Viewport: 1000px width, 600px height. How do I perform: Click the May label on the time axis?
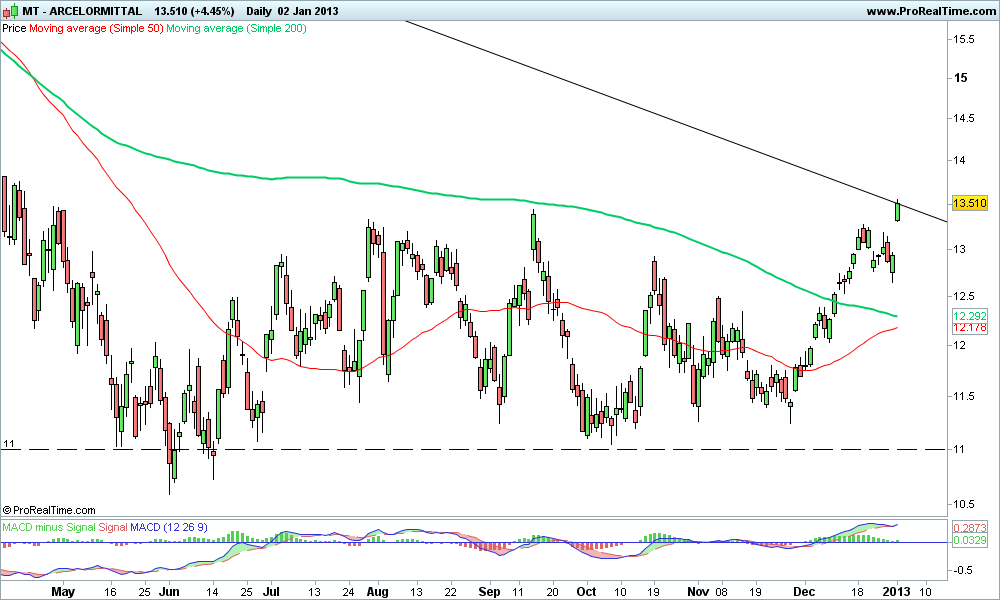coord(63,592)
